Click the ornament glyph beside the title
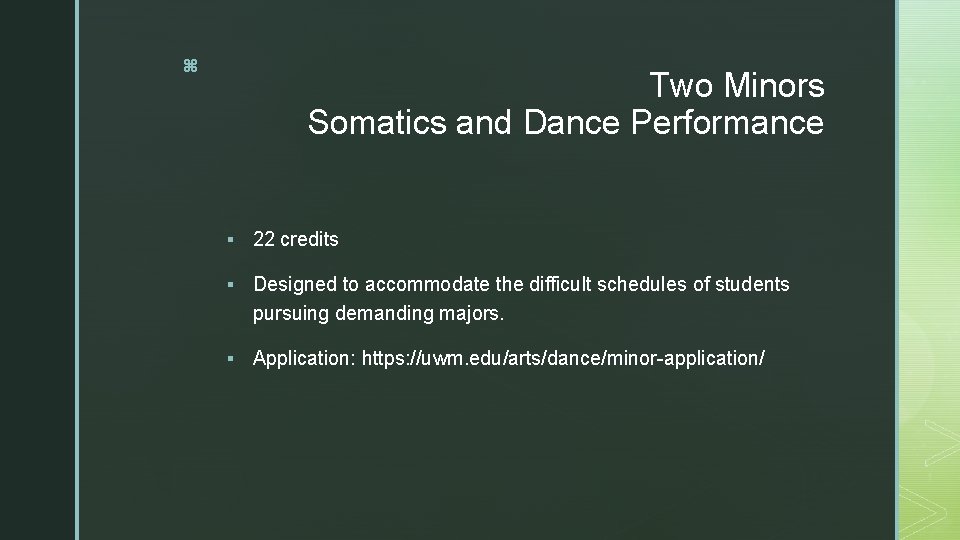This screenshot has width=960, height=540. 190,66
